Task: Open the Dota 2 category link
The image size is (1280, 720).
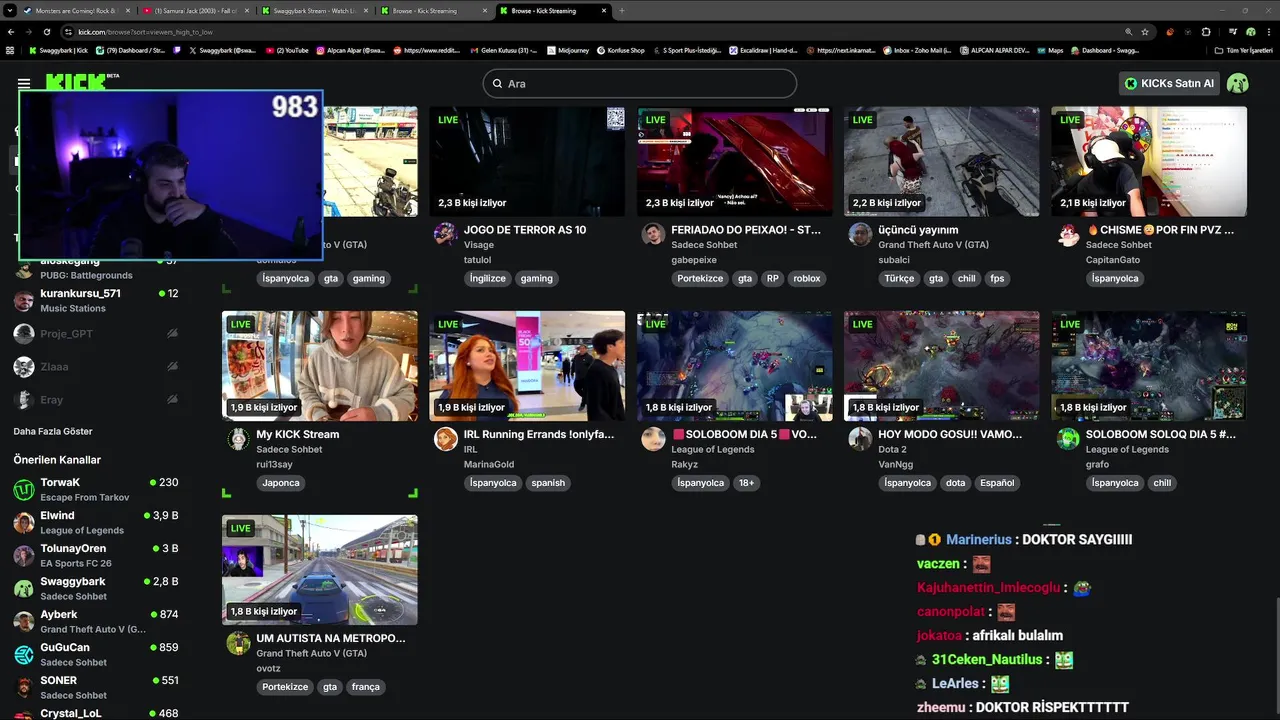Action: coord(892,449)
